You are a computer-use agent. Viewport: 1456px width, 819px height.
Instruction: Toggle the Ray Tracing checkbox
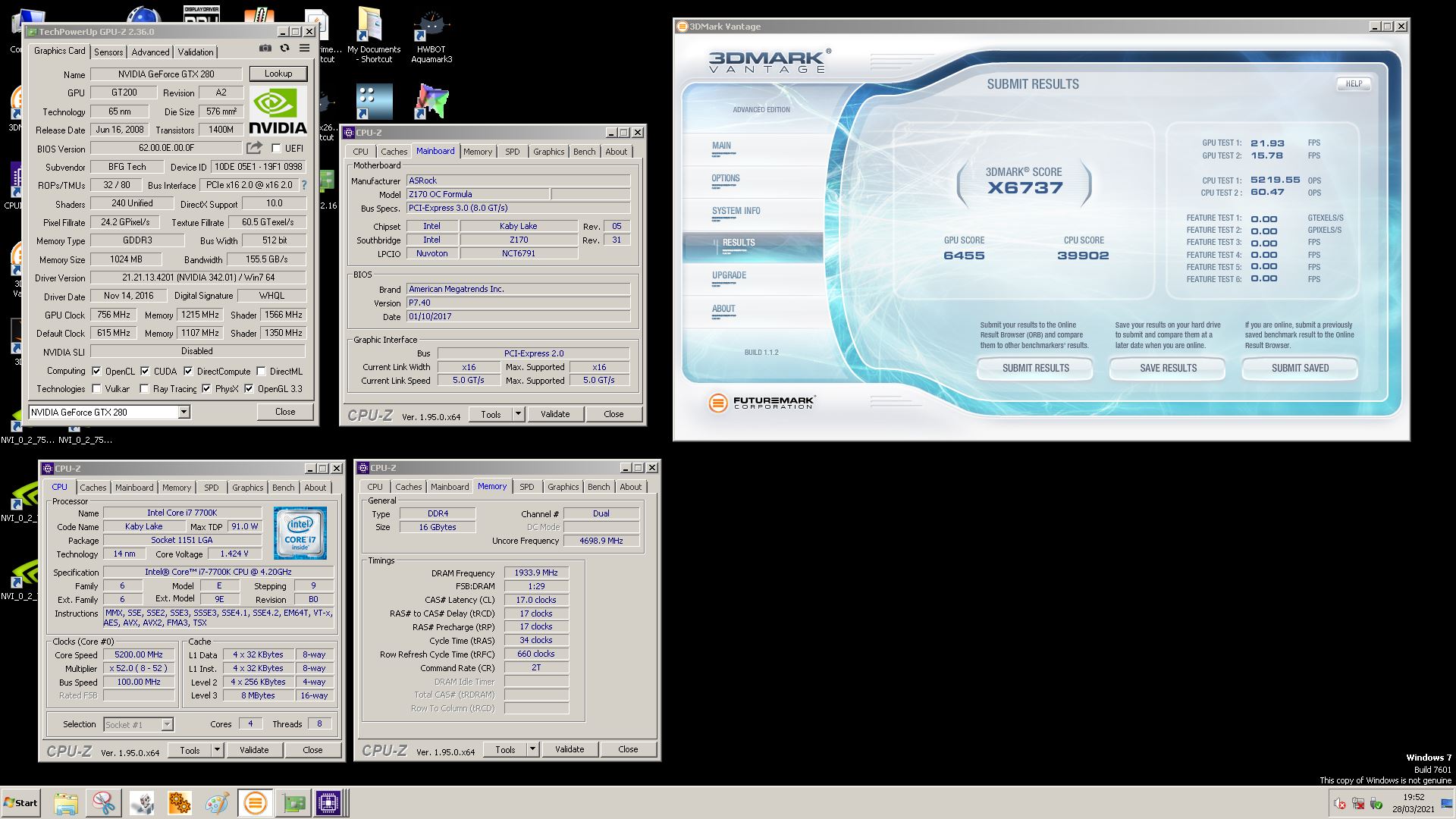coord(144,388)
